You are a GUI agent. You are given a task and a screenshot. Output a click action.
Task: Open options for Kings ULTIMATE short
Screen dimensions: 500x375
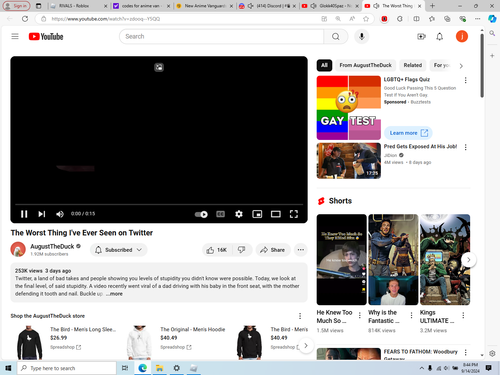click(x=463, y=315)
